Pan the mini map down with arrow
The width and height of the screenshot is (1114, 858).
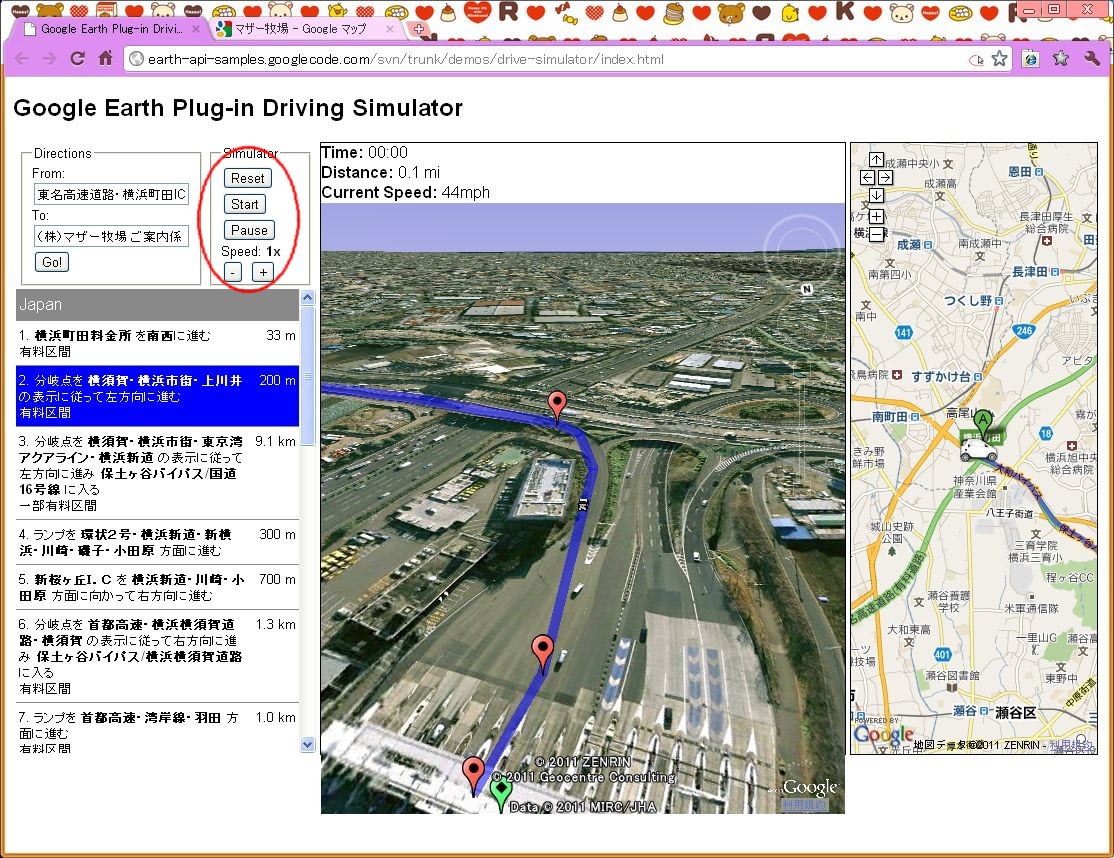click(x=876, y=195)
